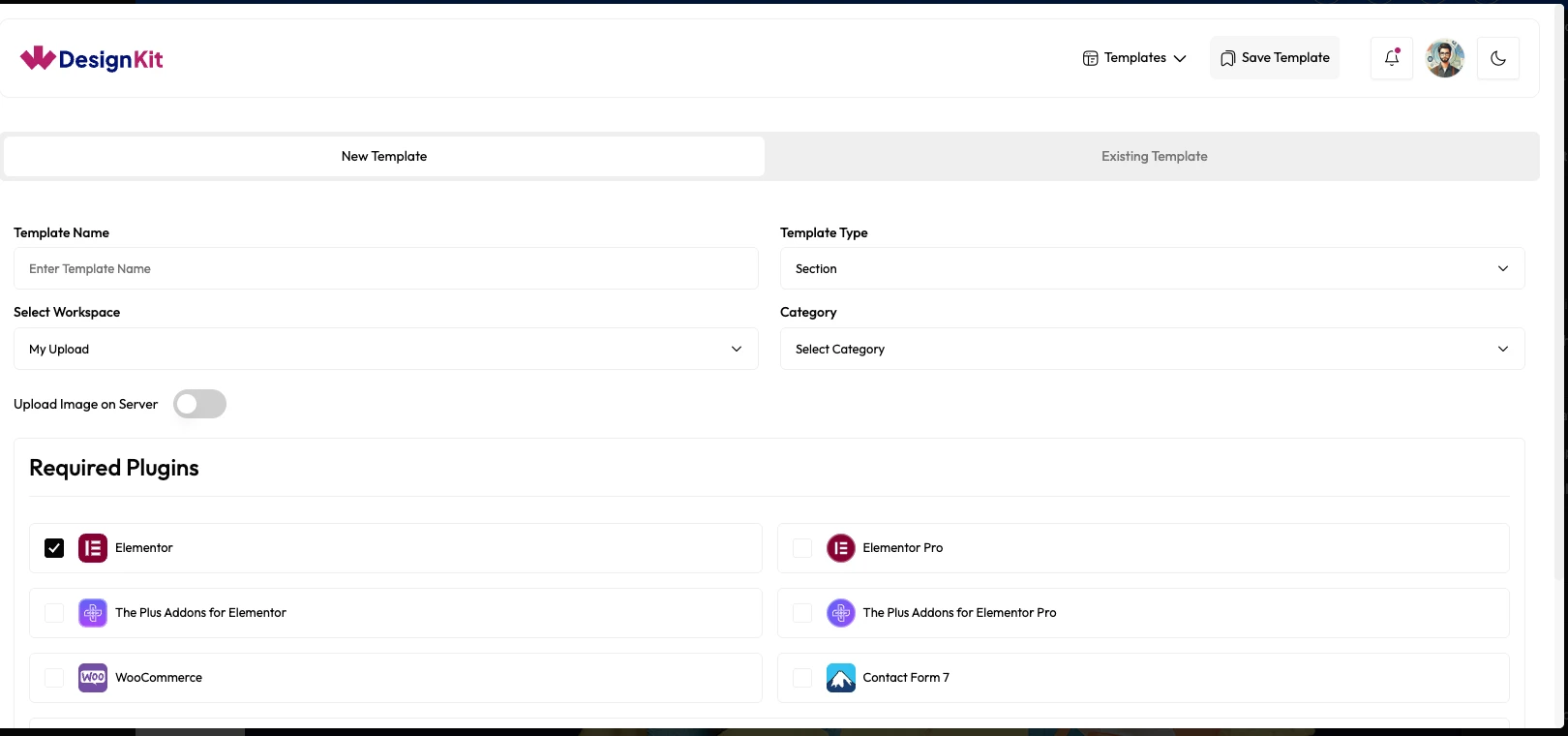
Task: Uncheck the Elementor checkbox
Action: pos(54,548)
